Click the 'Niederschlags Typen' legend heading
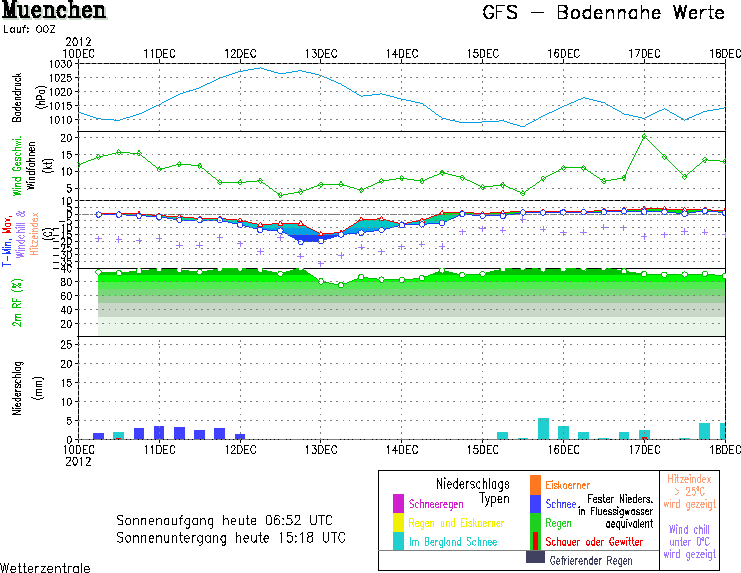This screenshot has height=573, width=741. [x=473, y=491]
